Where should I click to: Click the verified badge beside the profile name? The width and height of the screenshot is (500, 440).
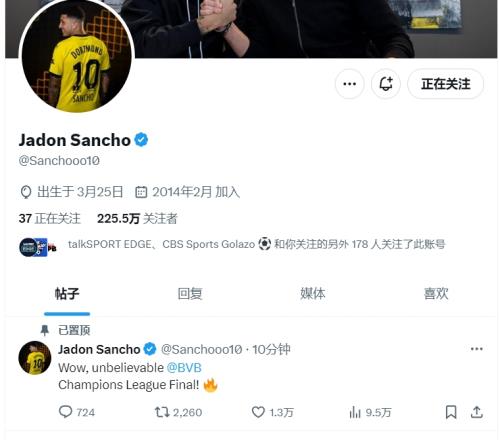tap(141, 140)
